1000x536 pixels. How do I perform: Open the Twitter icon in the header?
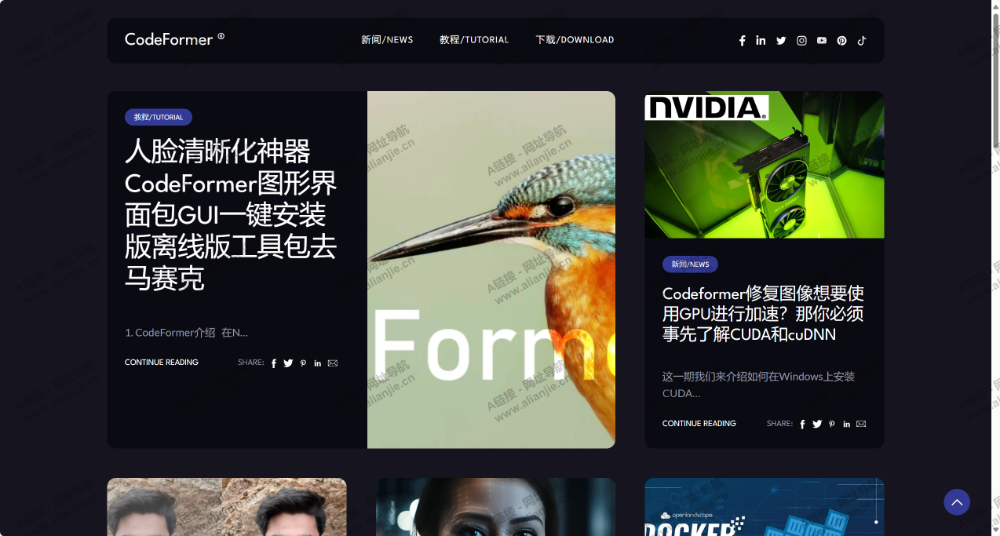coord(781,41)
